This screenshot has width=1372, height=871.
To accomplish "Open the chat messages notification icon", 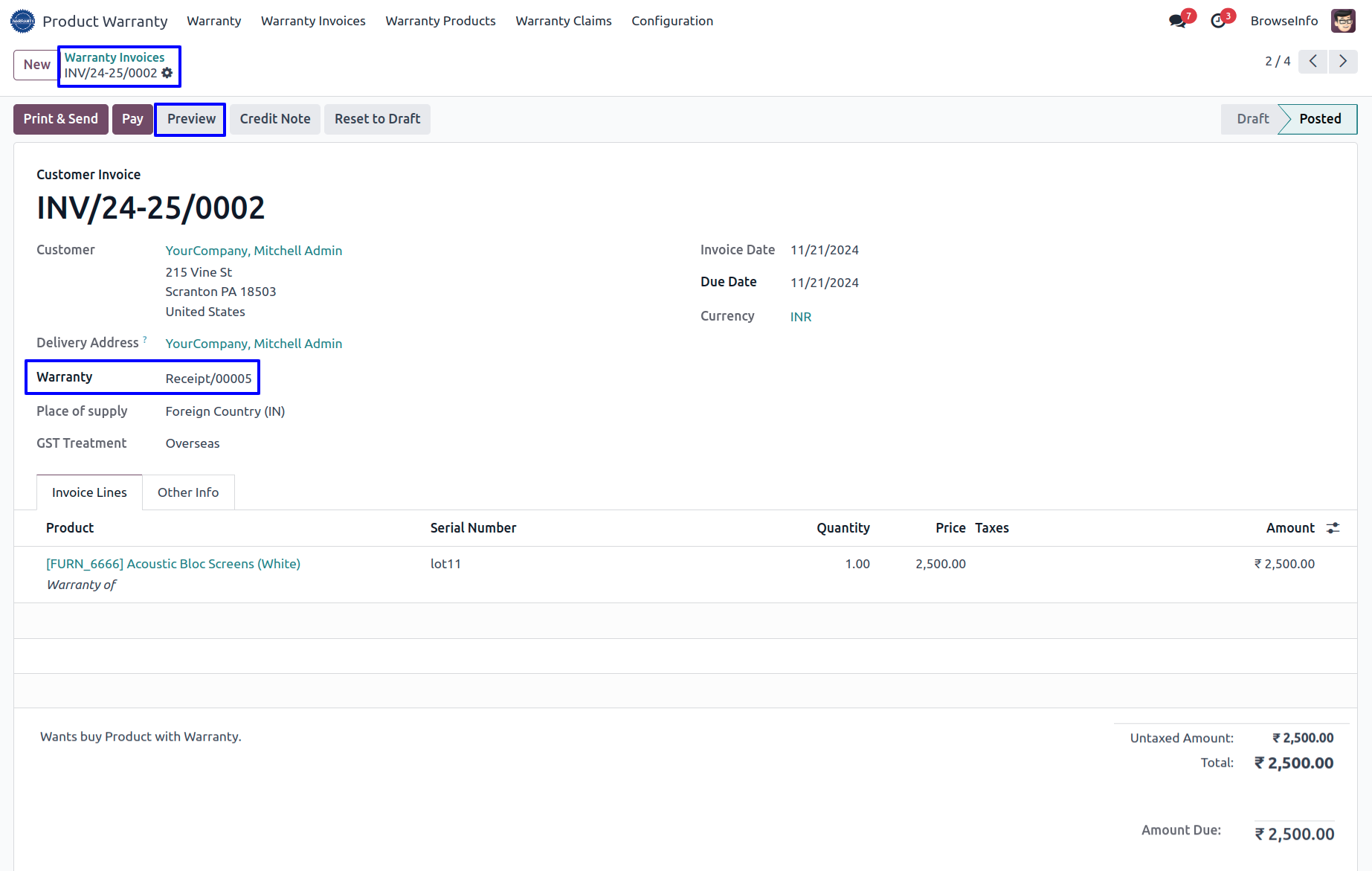I will [x=1177, y=21].
